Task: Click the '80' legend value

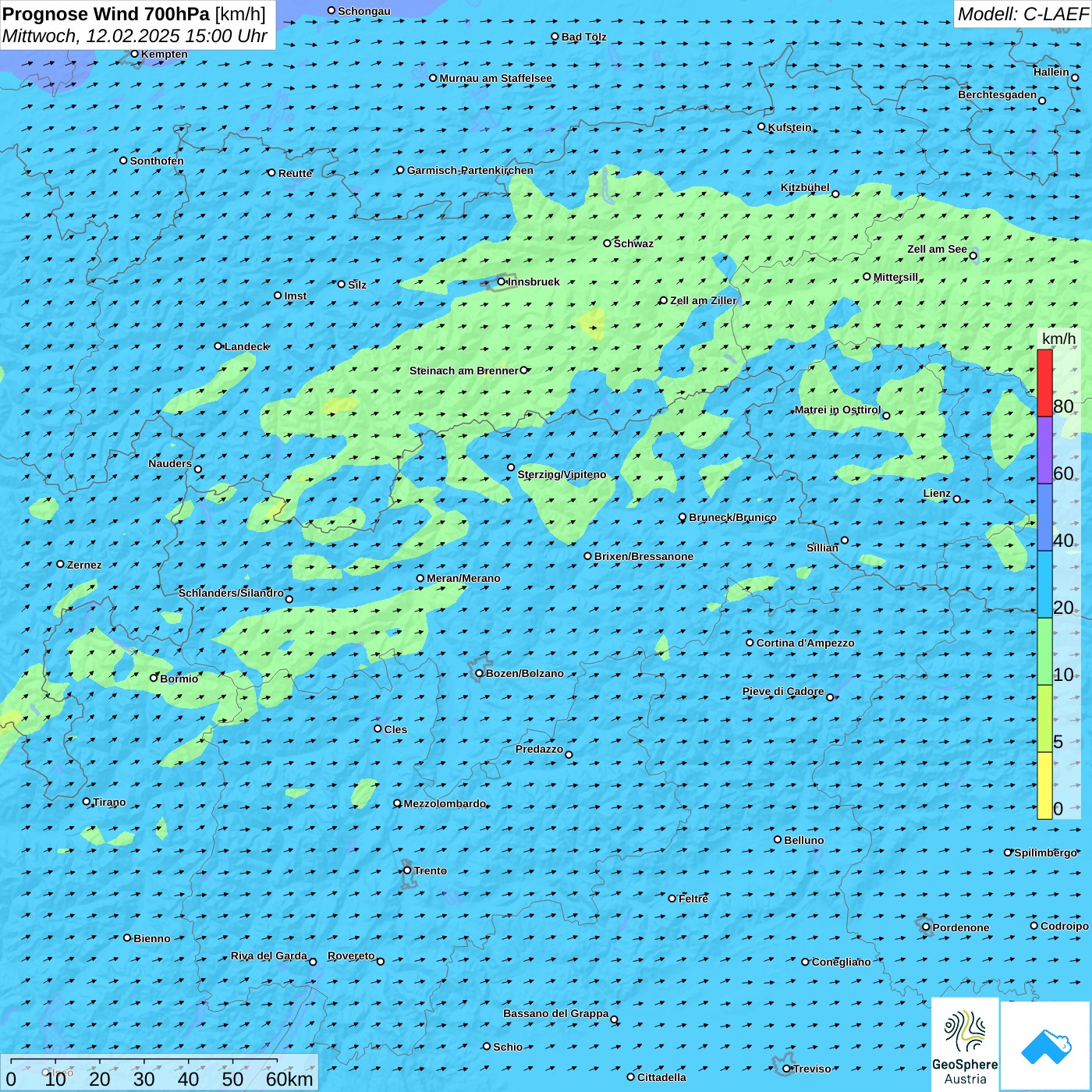Action: 1063,406
